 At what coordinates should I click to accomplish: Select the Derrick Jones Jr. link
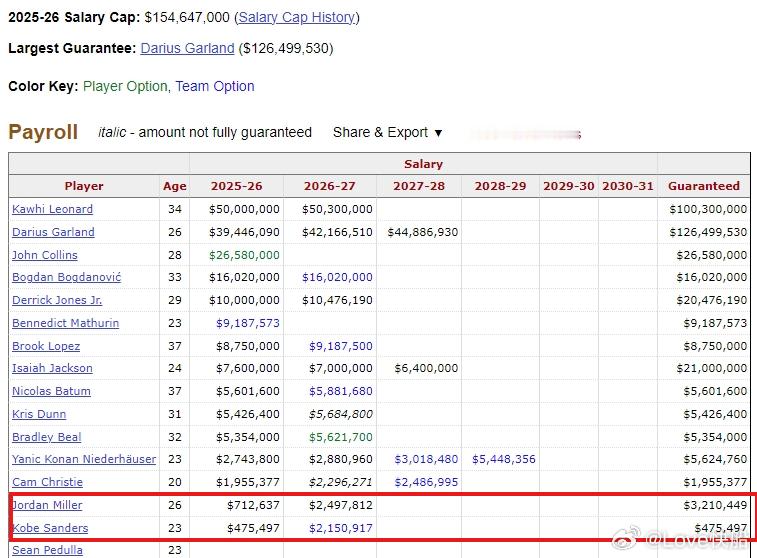(x=57, y=300)
